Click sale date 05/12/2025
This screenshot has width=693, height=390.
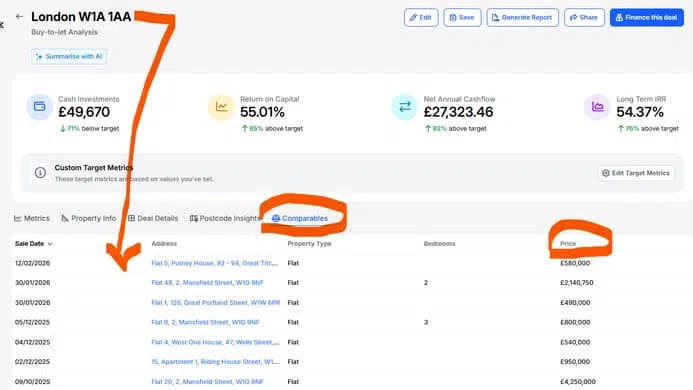point(32,322)
